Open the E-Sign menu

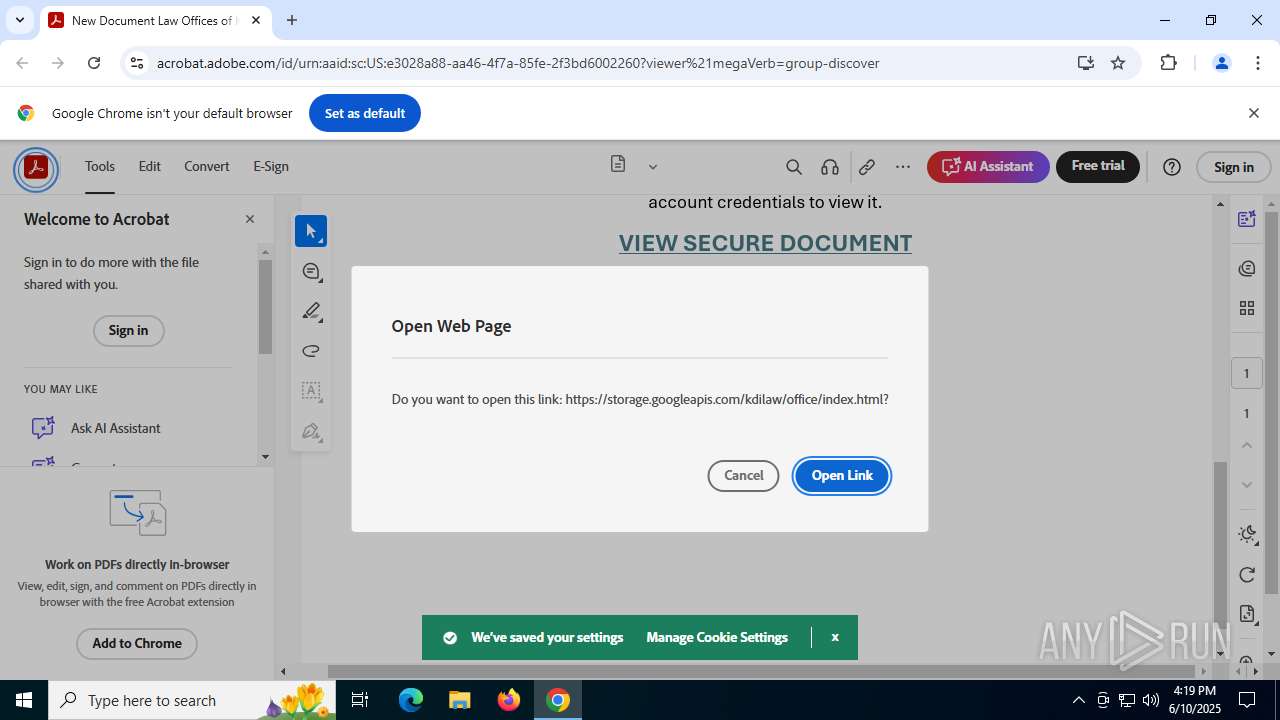tap(271, 167)
